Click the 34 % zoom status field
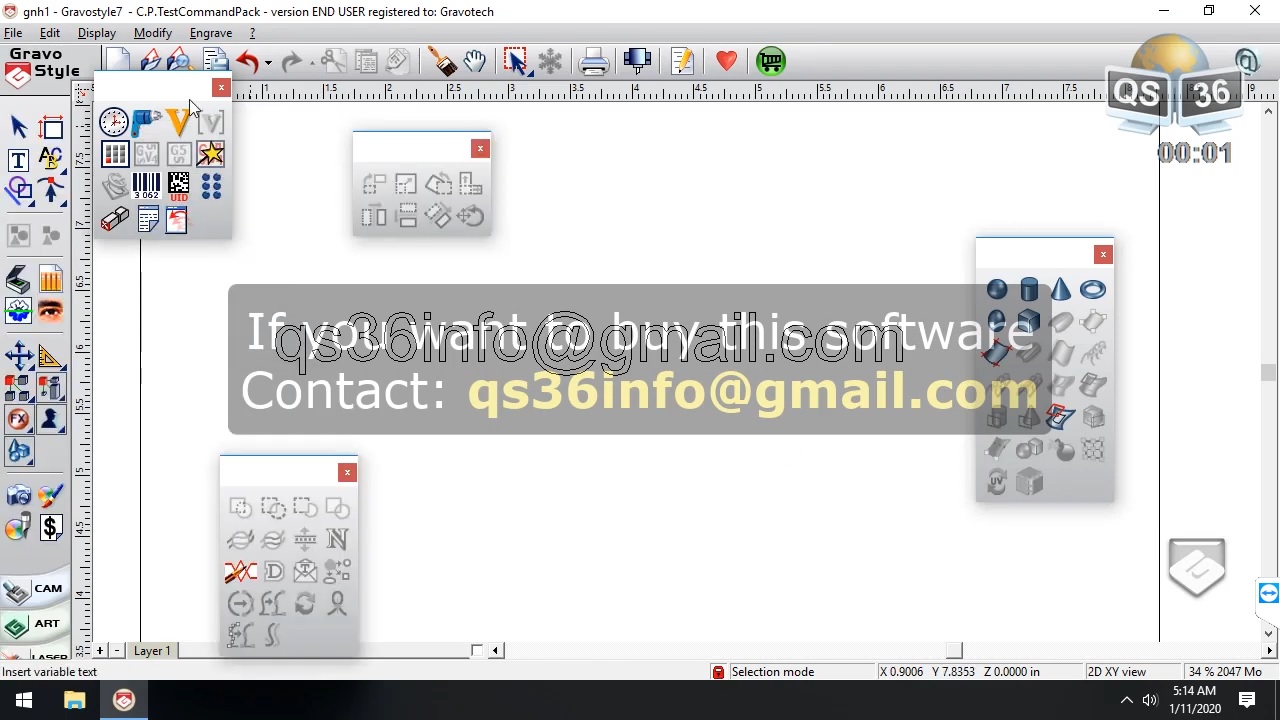 pyautogui.click(x=1225, y=672)
